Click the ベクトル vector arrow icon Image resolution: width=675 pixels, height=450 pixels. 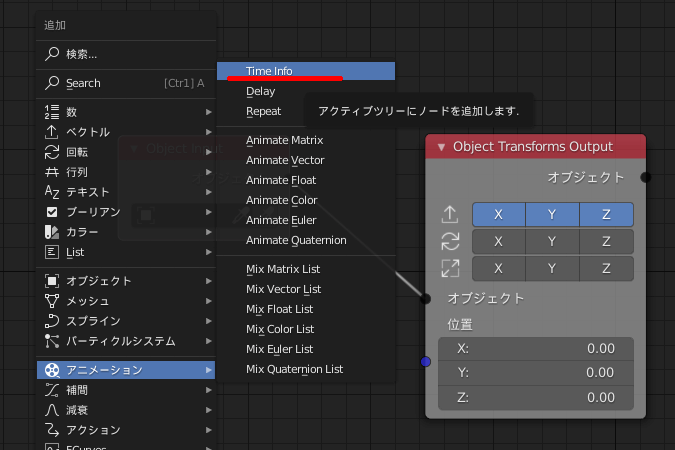click(52, 132)
